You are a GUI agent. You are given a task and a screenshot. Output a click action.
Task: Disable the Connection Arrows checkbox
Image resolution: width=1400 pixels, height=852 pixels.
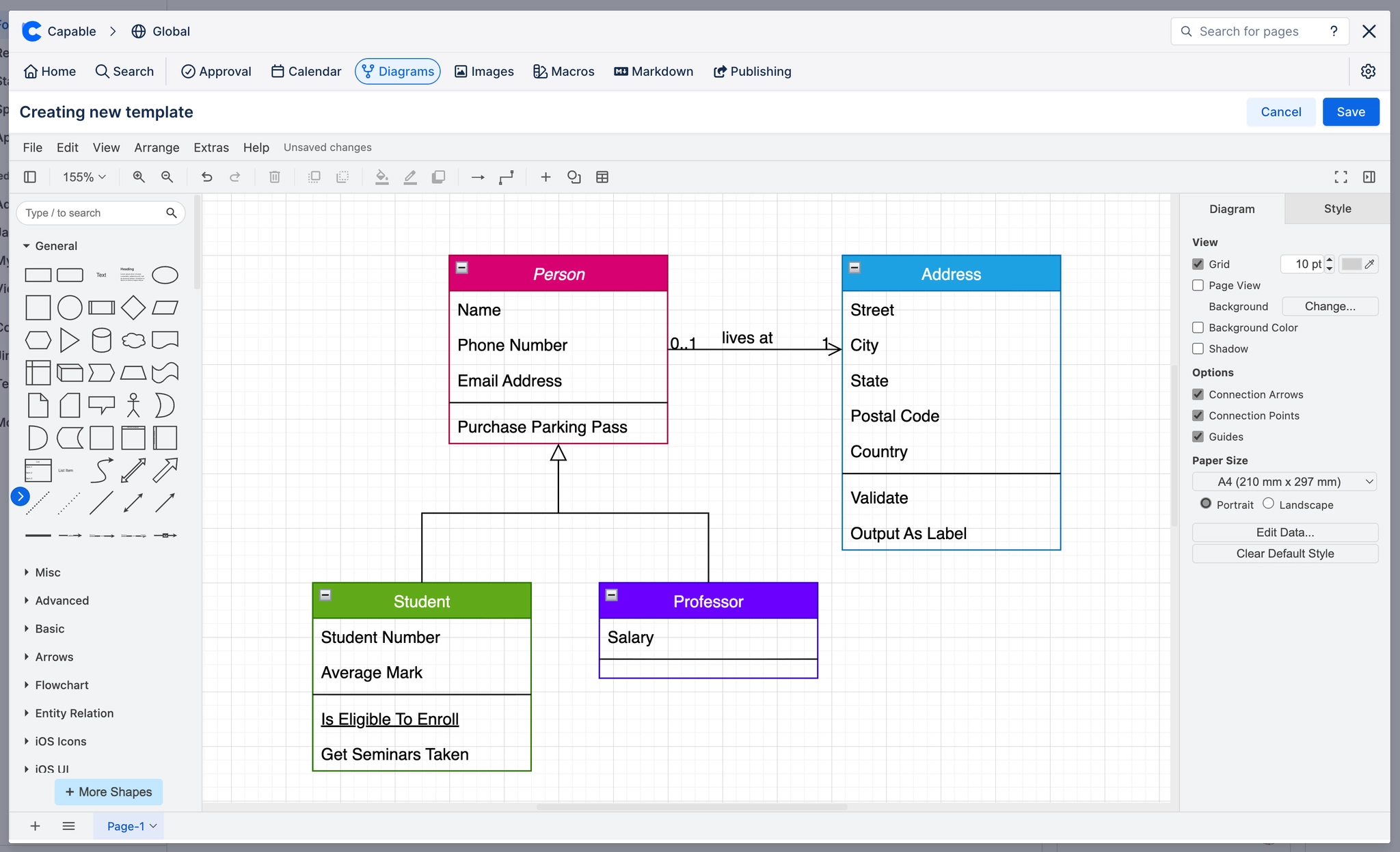click(1198, 394)
